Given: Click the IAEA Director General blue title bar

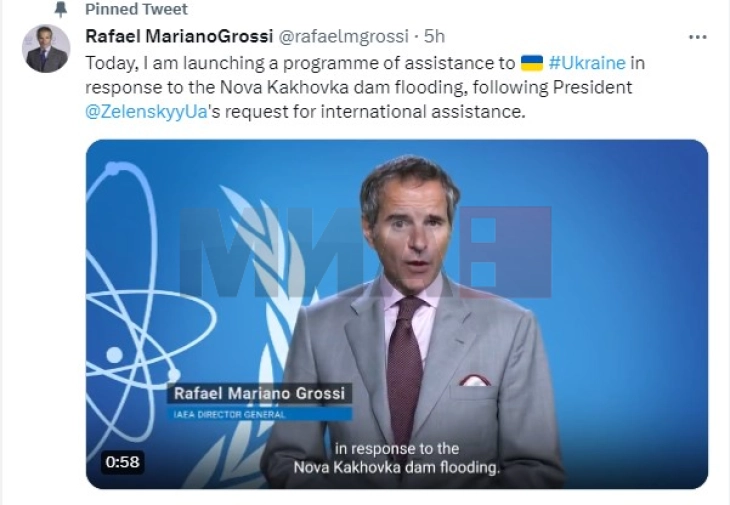Looking at the screenshot, I should (258, 413).
